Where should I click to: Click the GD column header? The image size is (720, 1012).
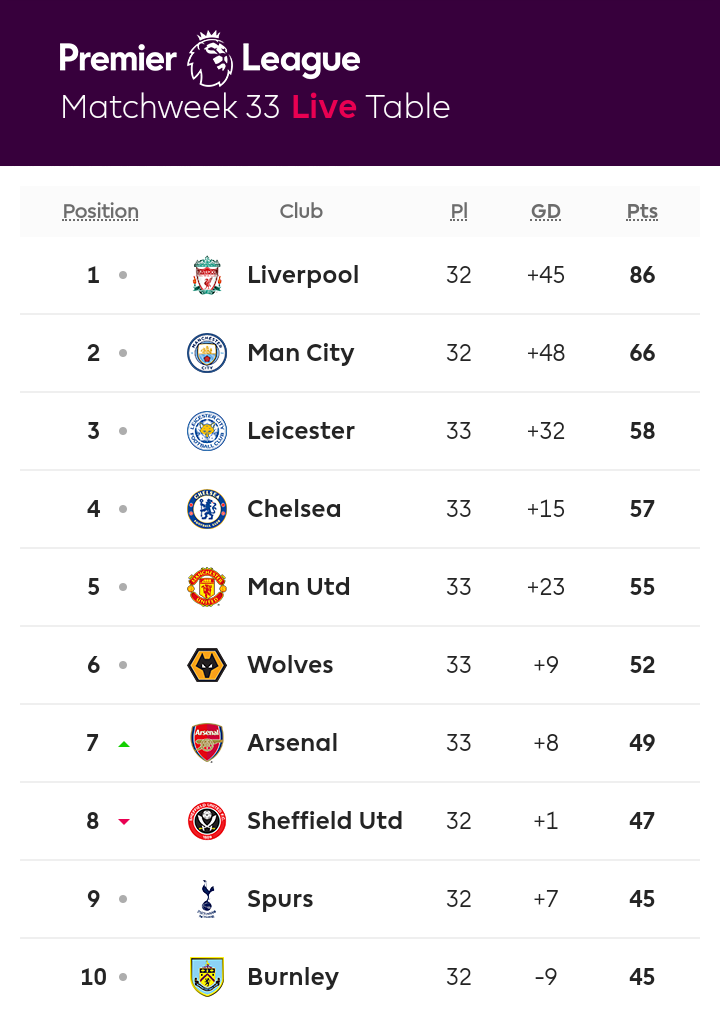[x=546, y=211]
